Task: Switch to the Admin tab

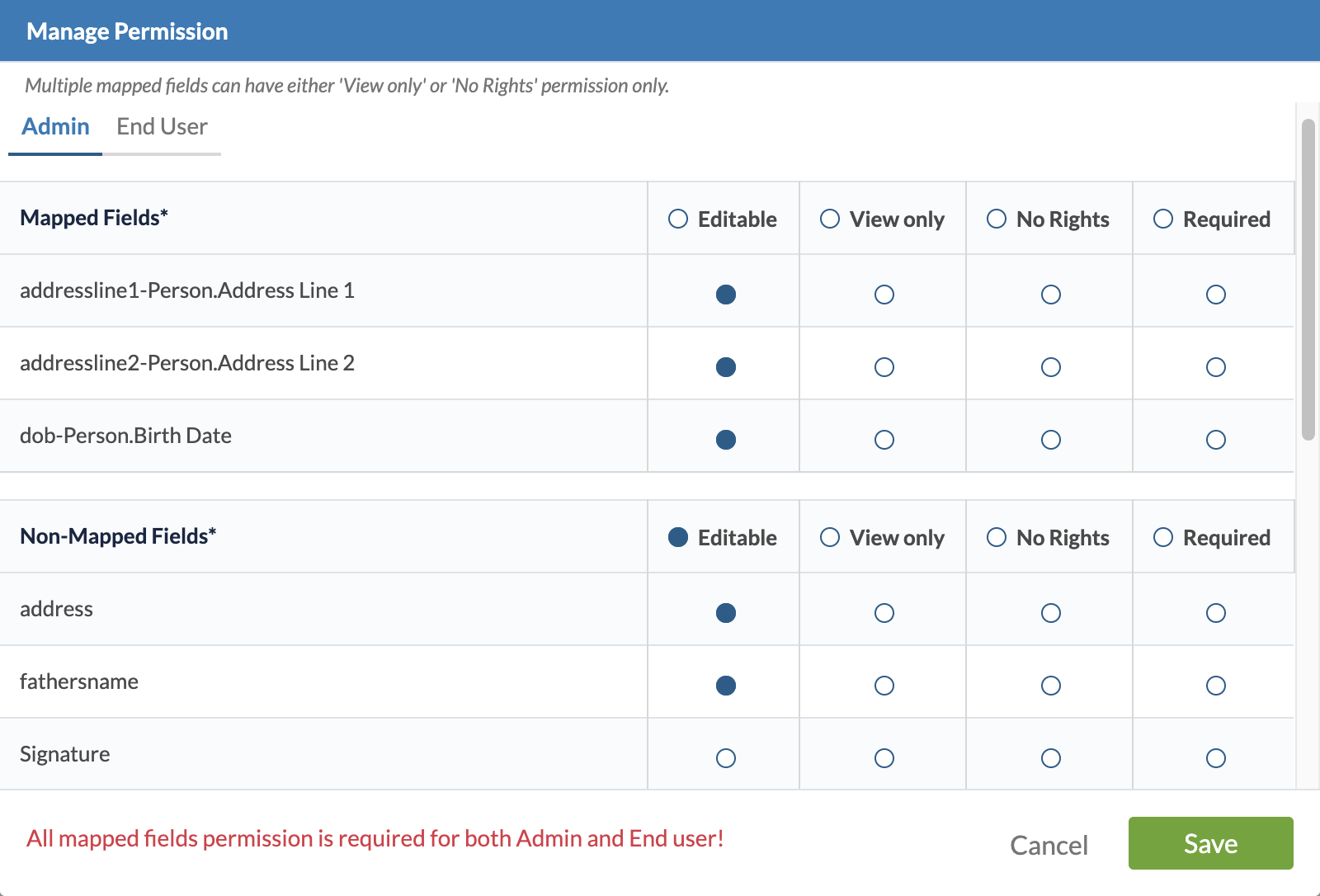Action: (x=55, y=126)
